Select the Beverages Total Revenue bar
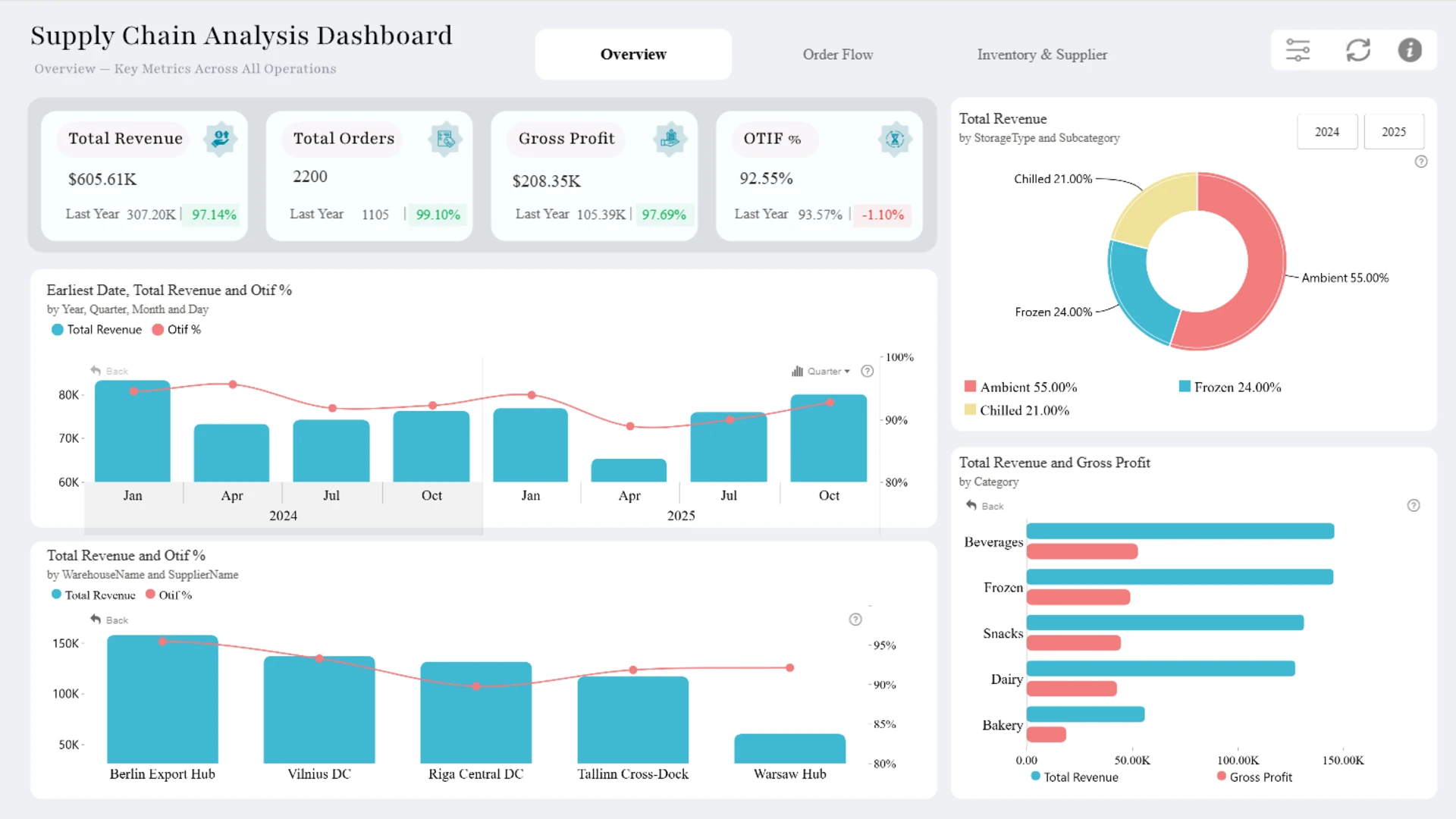This screenshot has width=1456, height=819. 1181,531
